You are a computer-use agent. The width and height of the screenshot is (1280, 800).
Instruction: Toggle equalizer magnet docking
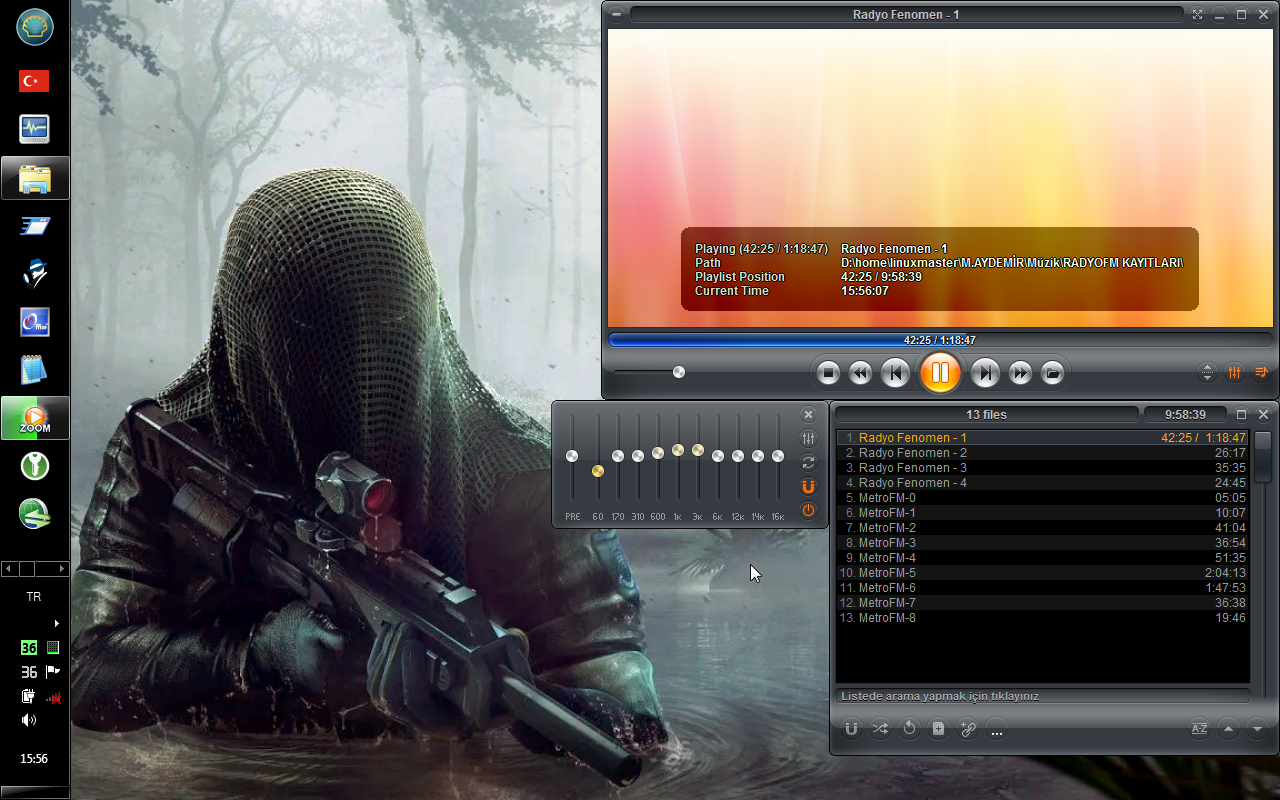point(809,486)
